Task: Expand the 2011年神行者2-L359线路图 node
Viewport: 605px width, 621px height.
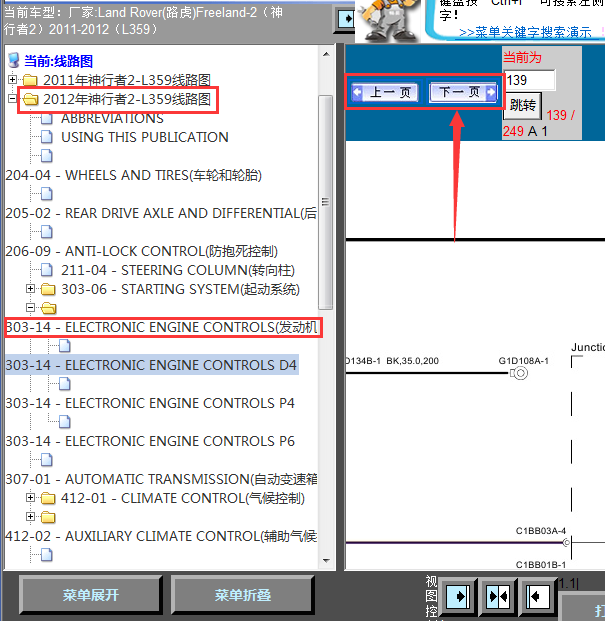Action: coord(12,80)
